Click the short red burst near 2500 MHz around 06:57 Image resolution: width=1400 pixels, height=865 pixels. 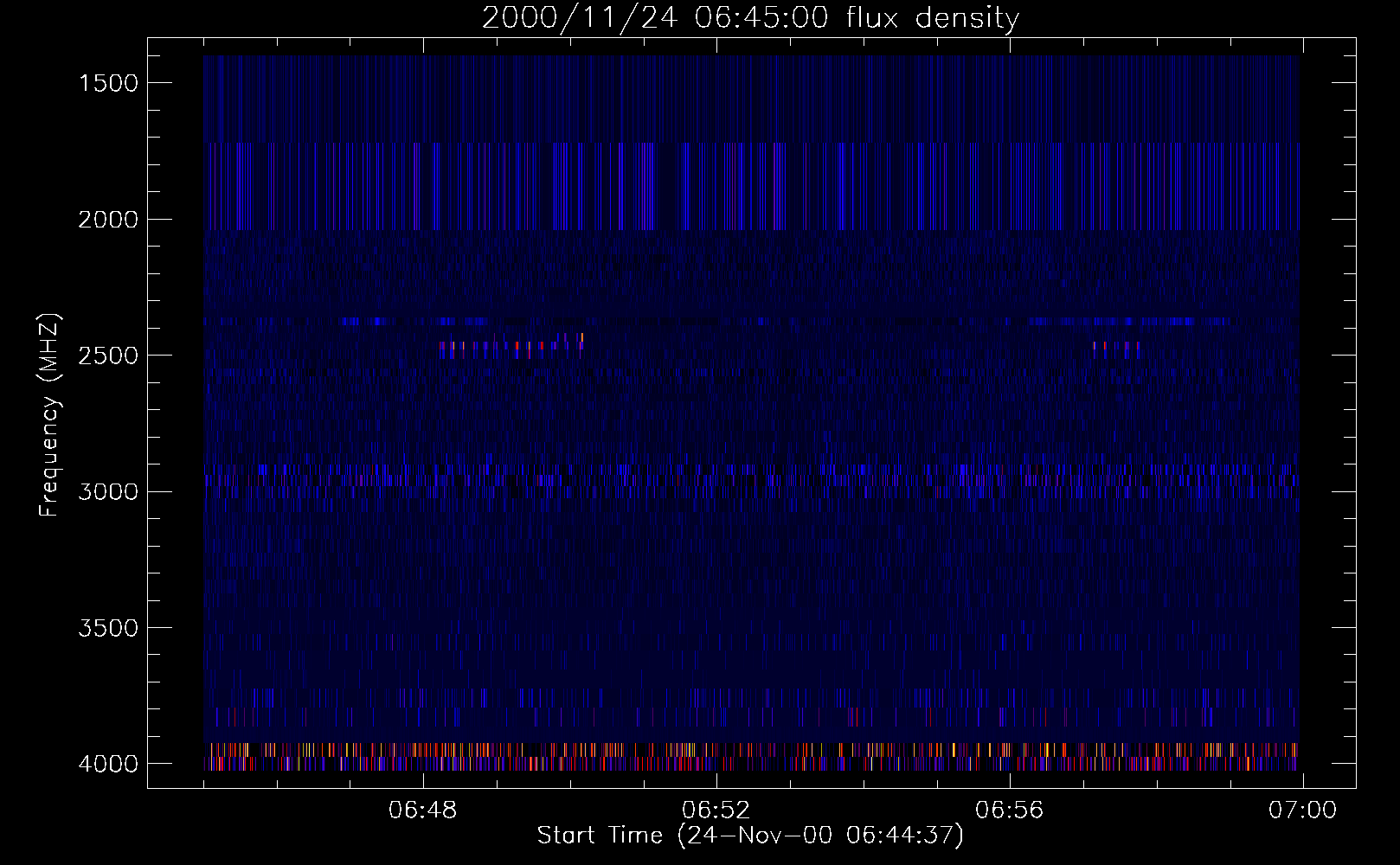pos(1116,349)
